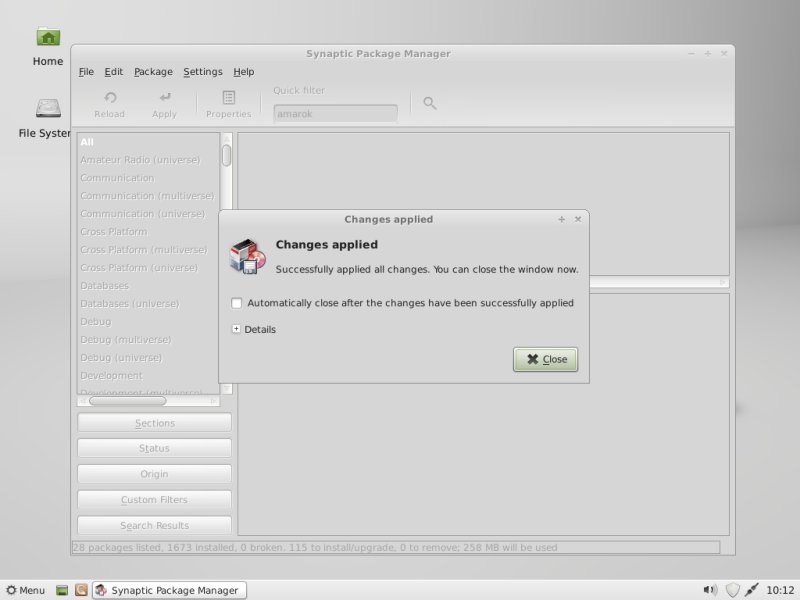This screenshot has width=800, height=600.
Task: Open the File menu
Action: [86, 72]
